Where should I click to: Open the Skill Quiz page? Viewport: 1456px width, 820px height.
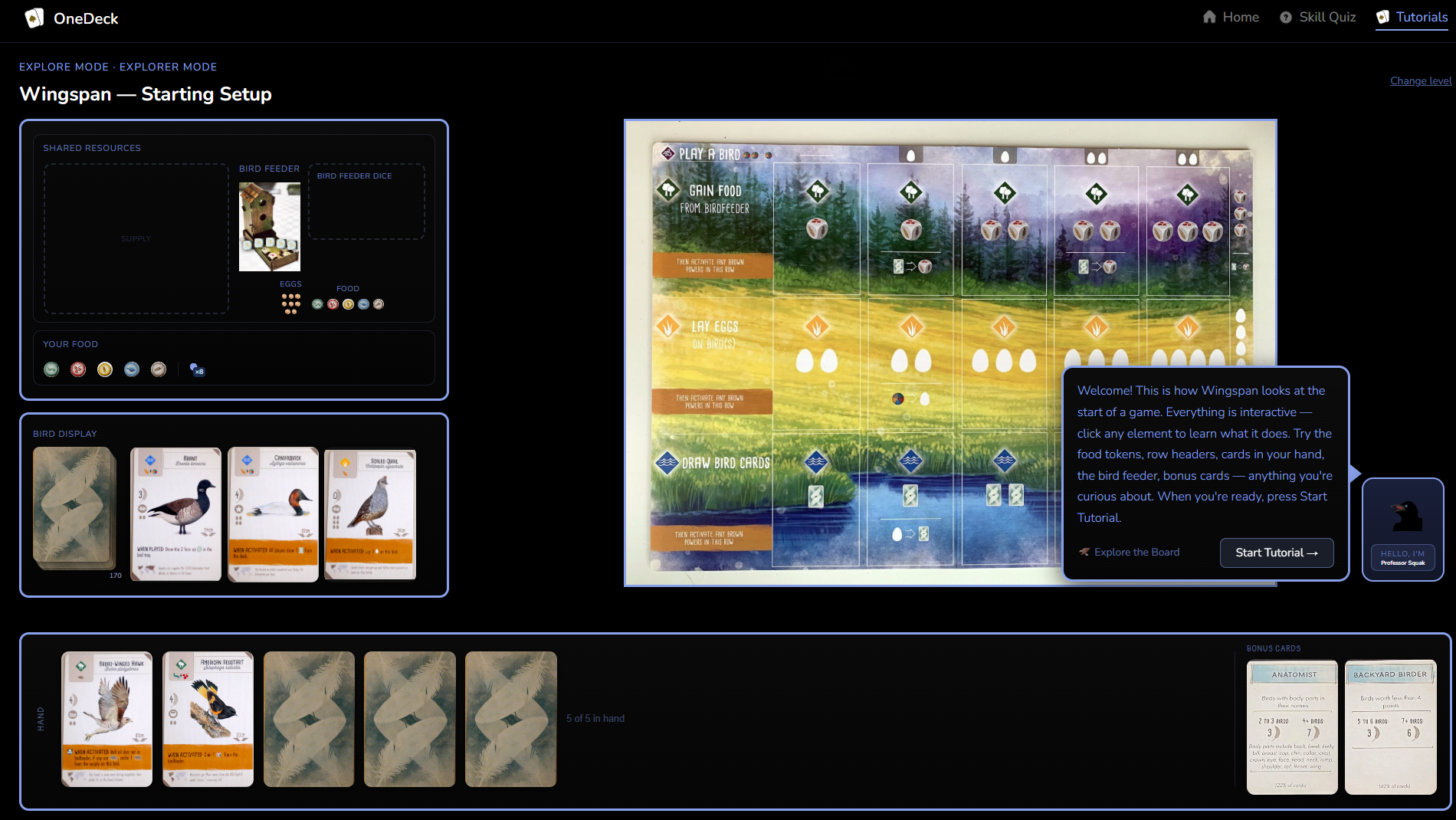tap(1318, 17)
